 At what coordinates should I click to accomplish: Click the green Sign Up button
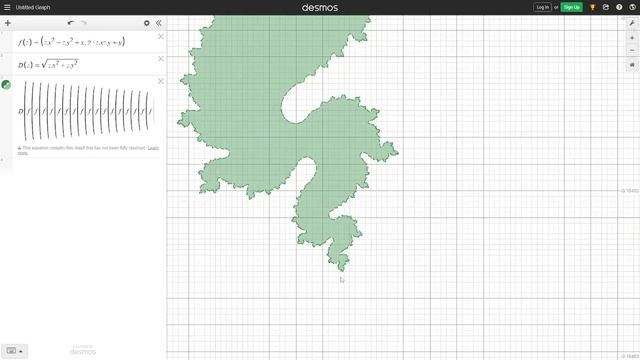[x=571, y=7]
